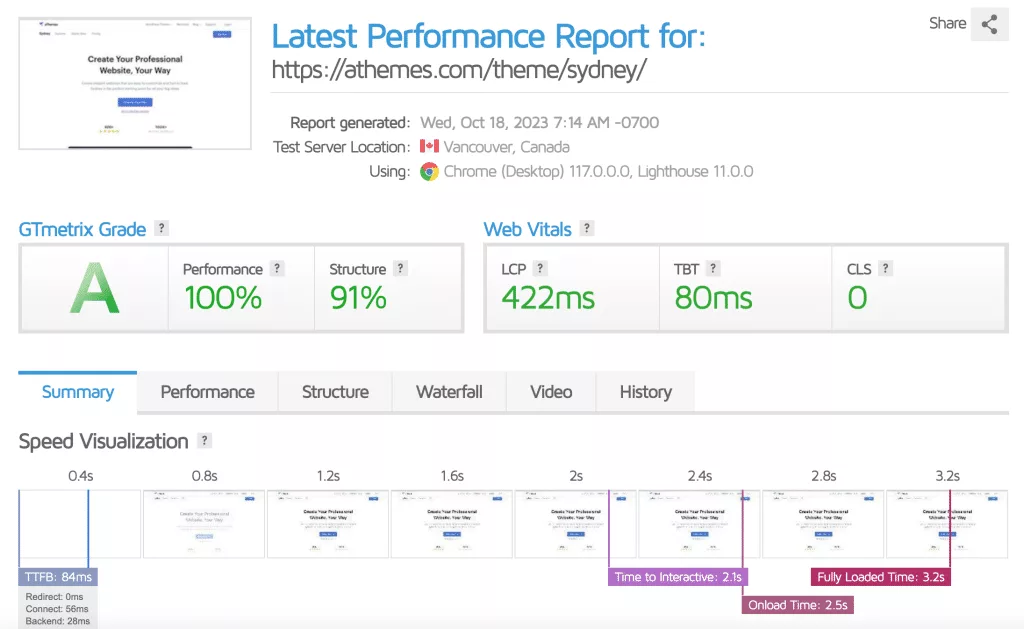Image resolution: width=1024 pixels, height=629 pixels.
Task: Click the TBT value 80ms
Action: click(x=713, y=298)
